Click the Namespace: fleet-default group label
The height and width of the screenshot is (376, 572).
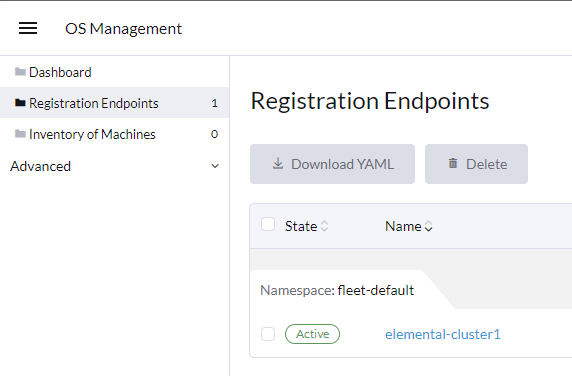337,290
